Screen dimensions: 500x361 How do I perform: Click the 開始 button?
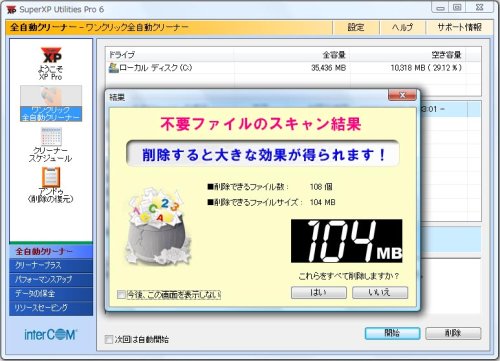[392, 333]
